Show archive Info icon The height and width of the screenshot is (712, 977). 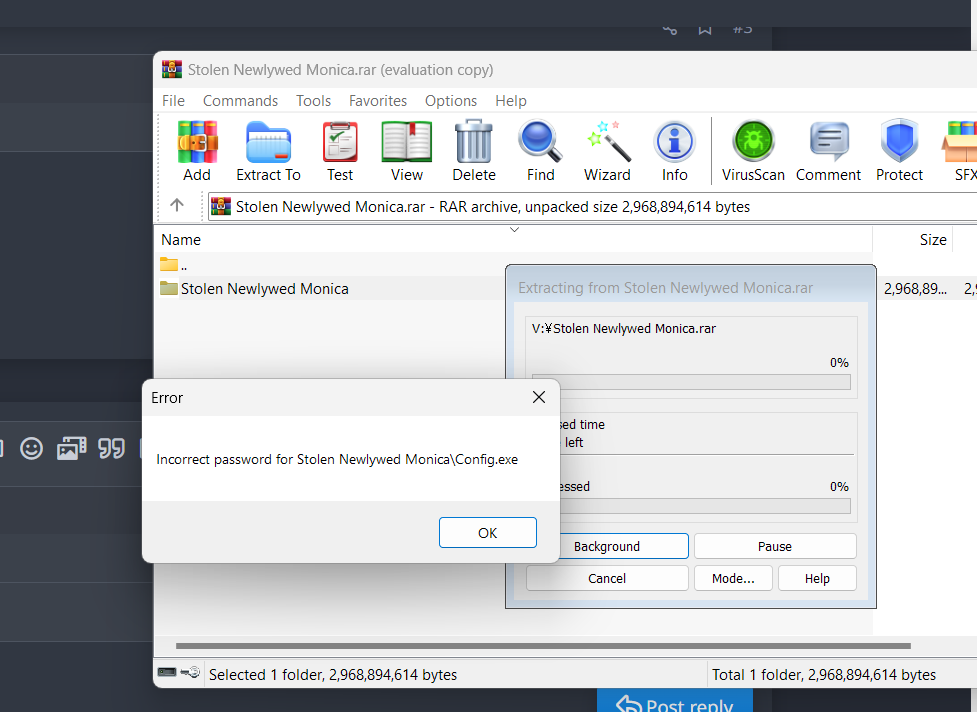coord(674,142)
